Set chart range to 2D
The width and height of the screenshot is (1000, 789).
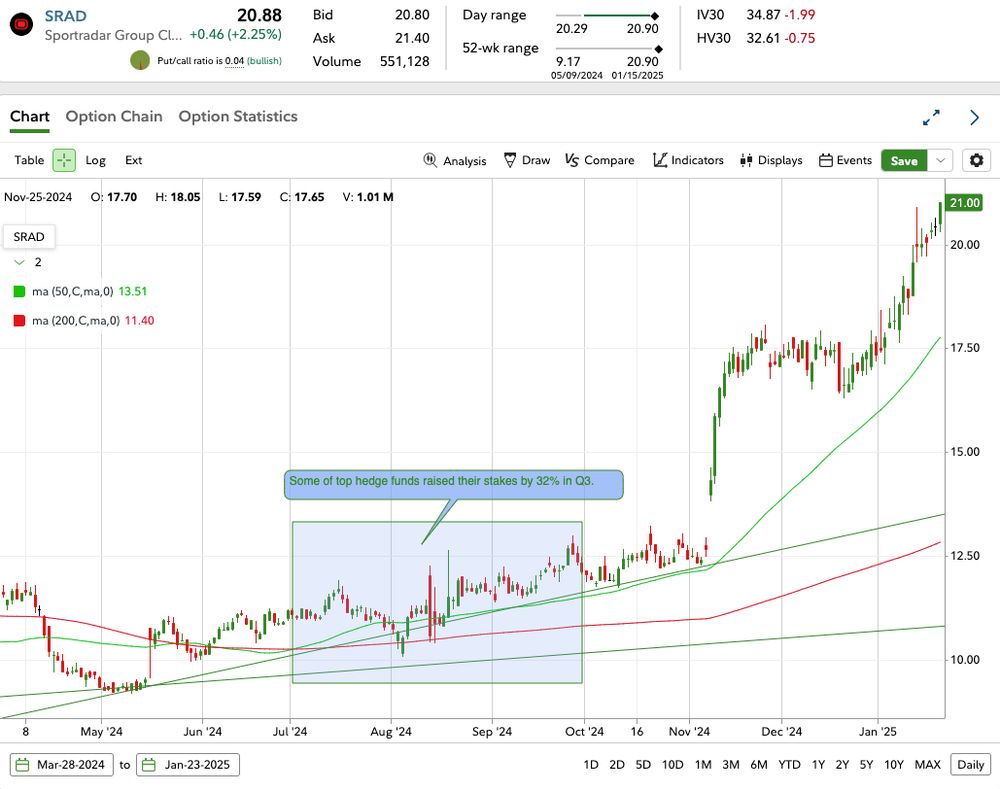point(617,765)
